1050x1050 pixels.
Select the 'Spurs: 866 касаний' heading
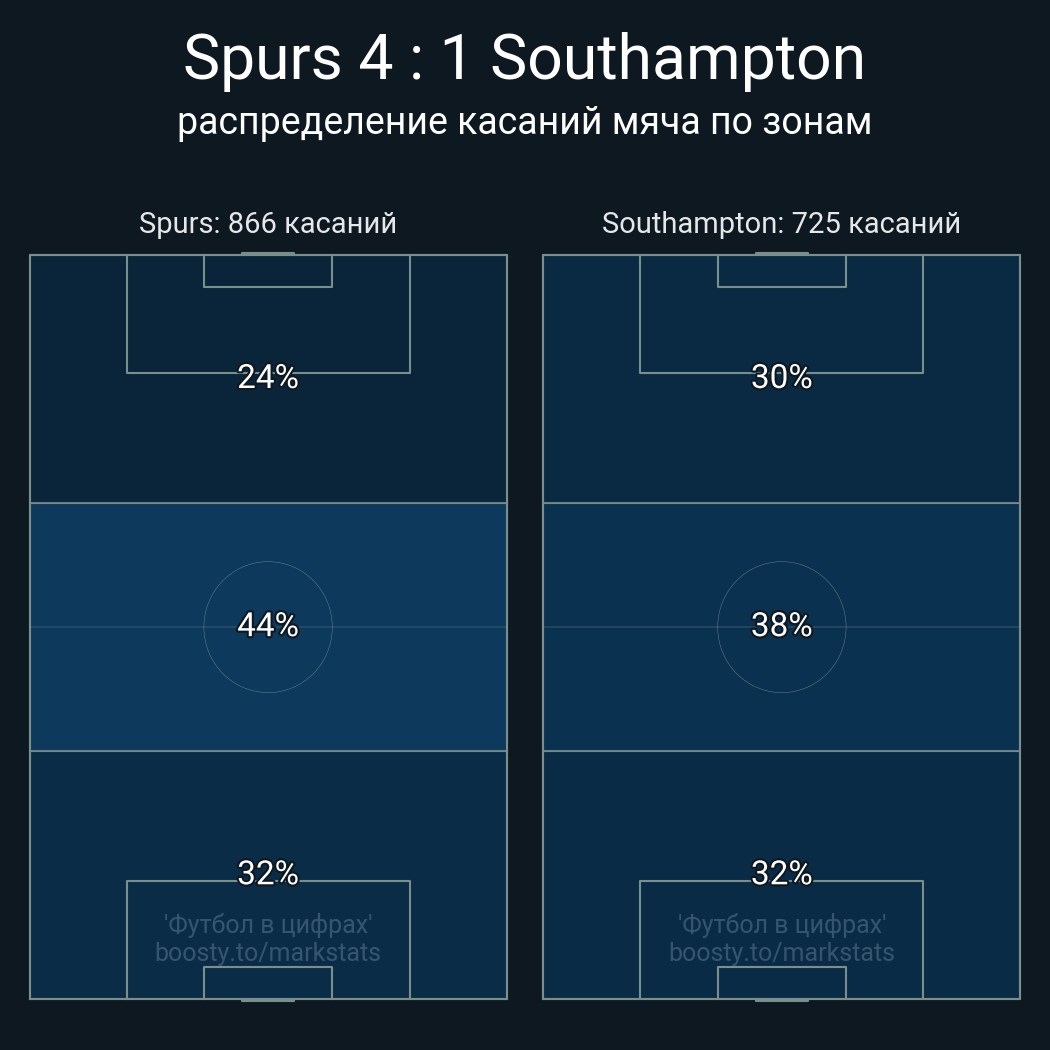268,223
